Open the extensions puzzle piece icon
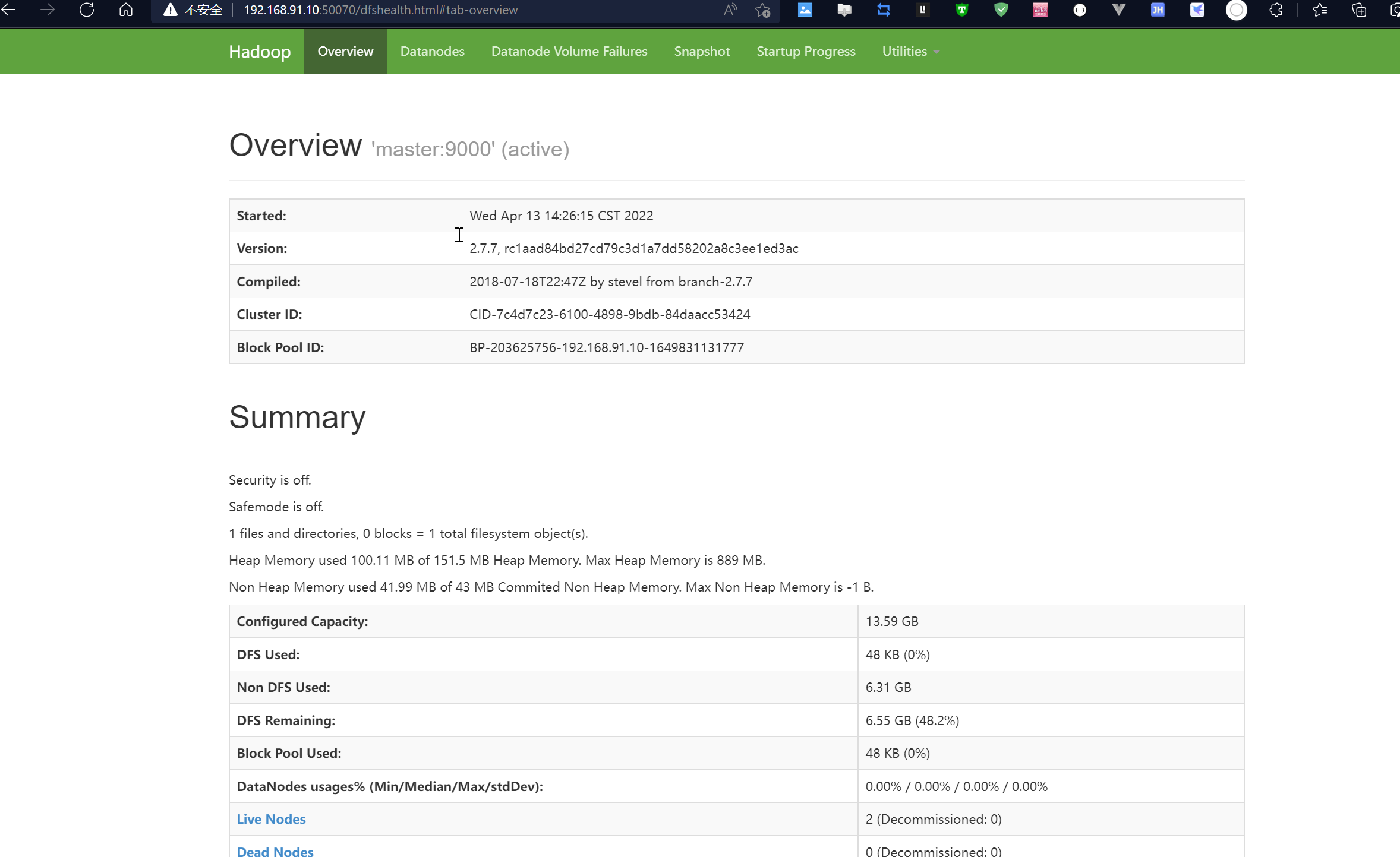 pos(1276,10)
